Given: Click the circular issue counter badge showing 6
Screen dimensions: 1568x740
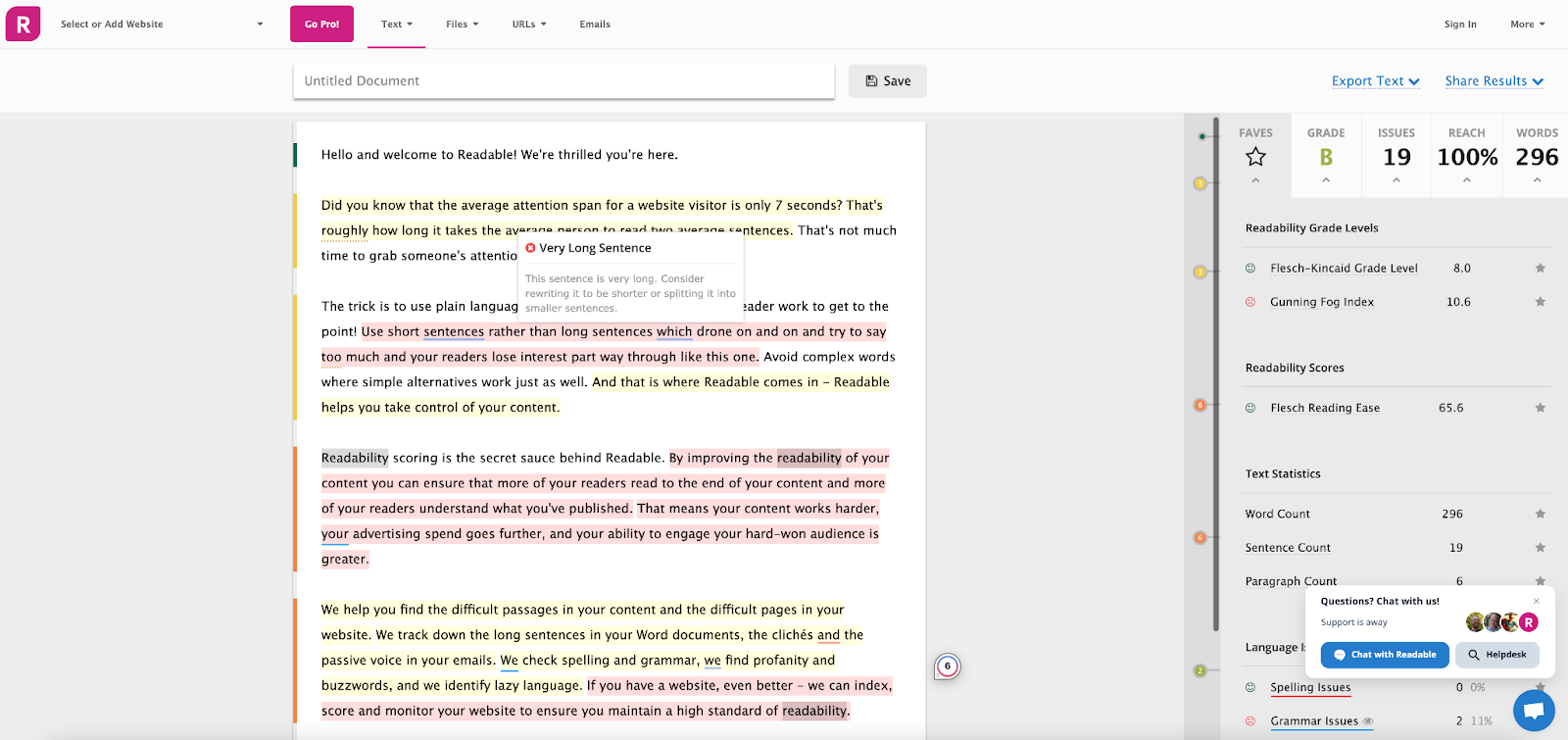Looking at the screenshot, I should 947,666.
